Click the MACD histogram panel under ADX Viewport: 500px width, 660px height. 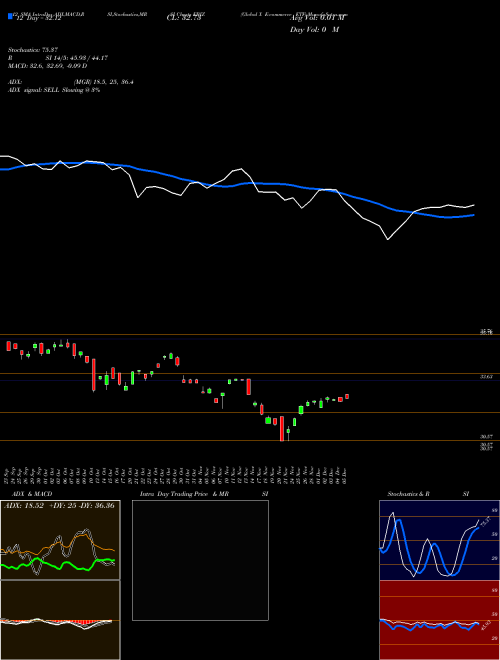[x=60, y=620]
